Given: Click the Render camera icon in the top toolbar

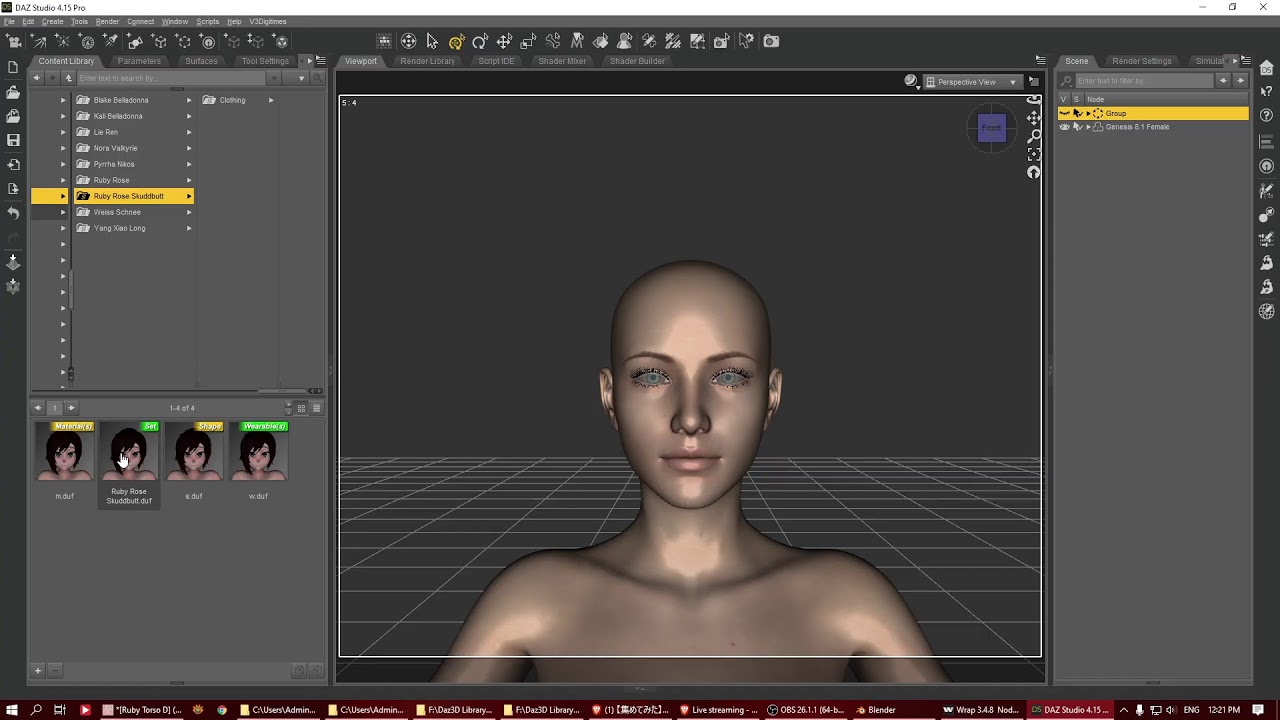Looking at the screenshot, I should (771, 41).
